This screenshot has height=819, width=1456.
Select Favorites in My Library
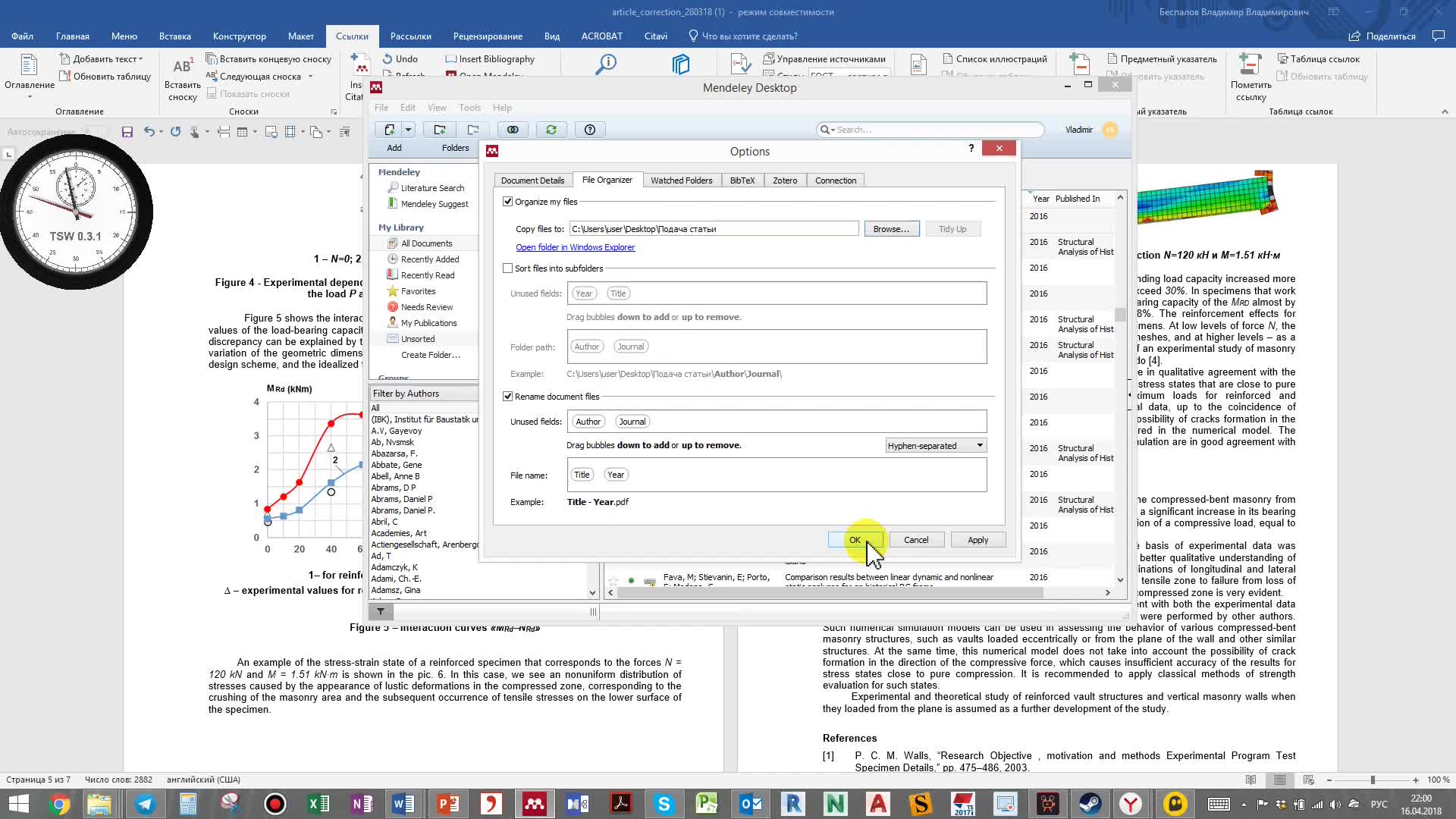click(x=418, y=291)
